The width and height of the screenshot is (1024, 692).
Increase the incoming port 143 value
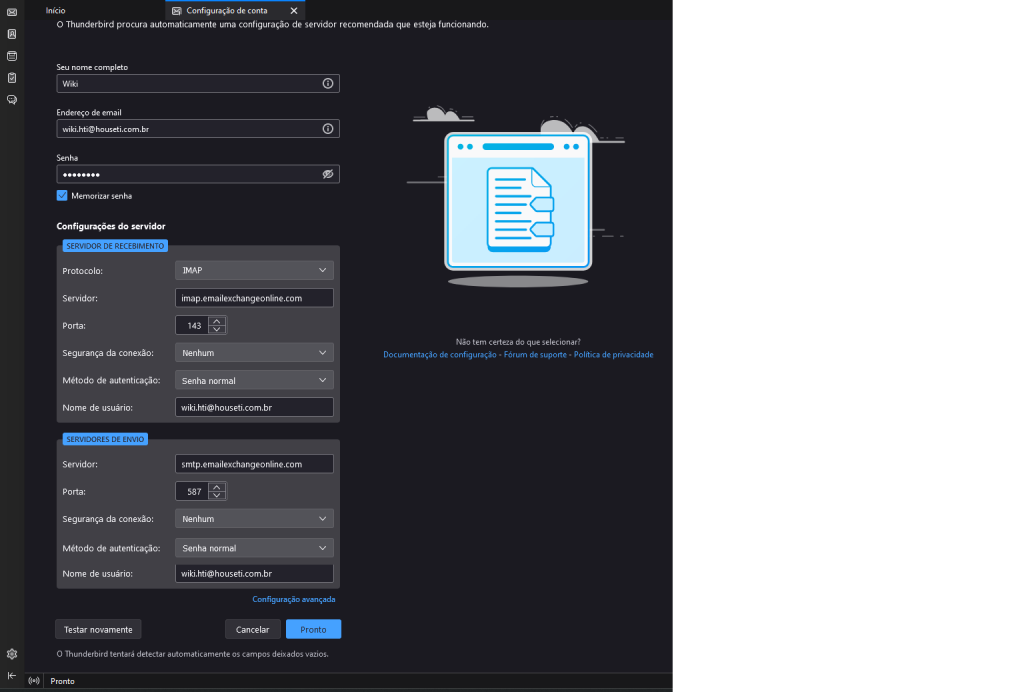point(217,321)
